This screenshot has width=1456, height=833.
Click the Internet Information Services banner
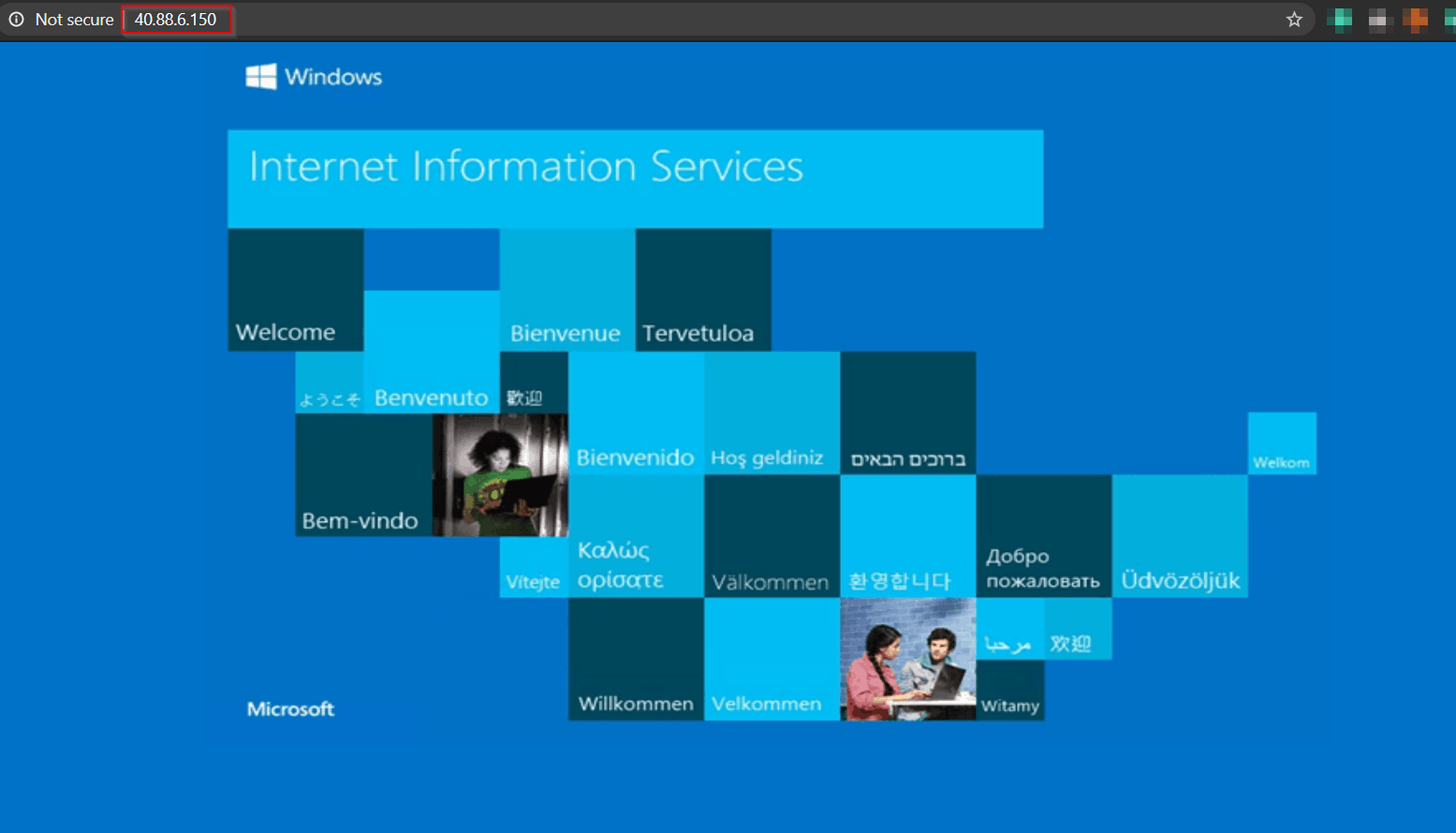pyautogui.click(x=636, y=178)
